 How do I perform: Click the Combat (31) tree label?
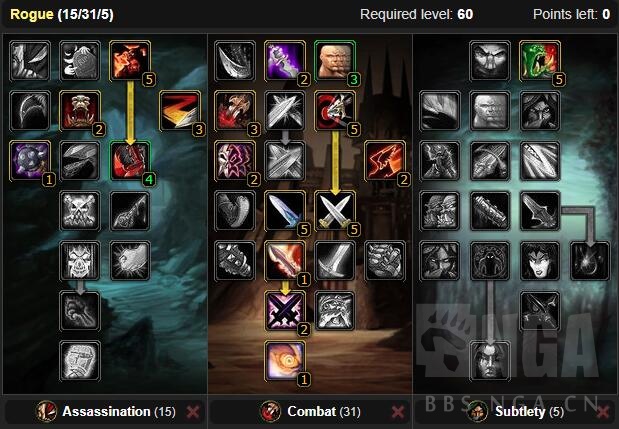[x=324, y=412]
